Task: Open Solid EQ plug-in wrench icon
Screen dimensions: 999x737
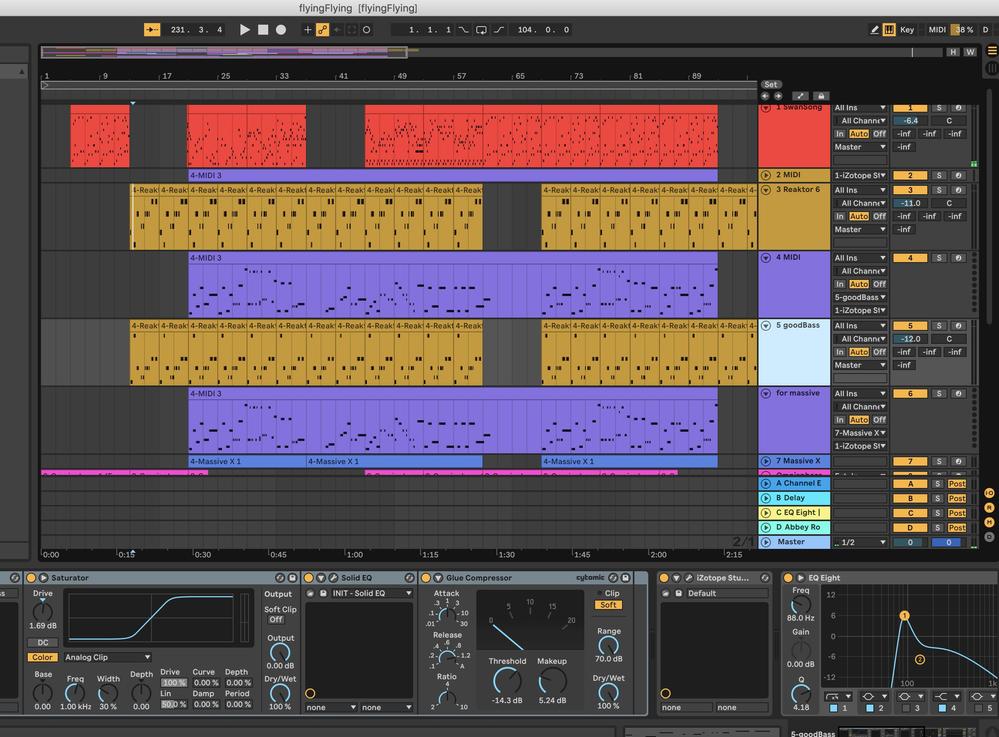Action: [x=333, y=578]
